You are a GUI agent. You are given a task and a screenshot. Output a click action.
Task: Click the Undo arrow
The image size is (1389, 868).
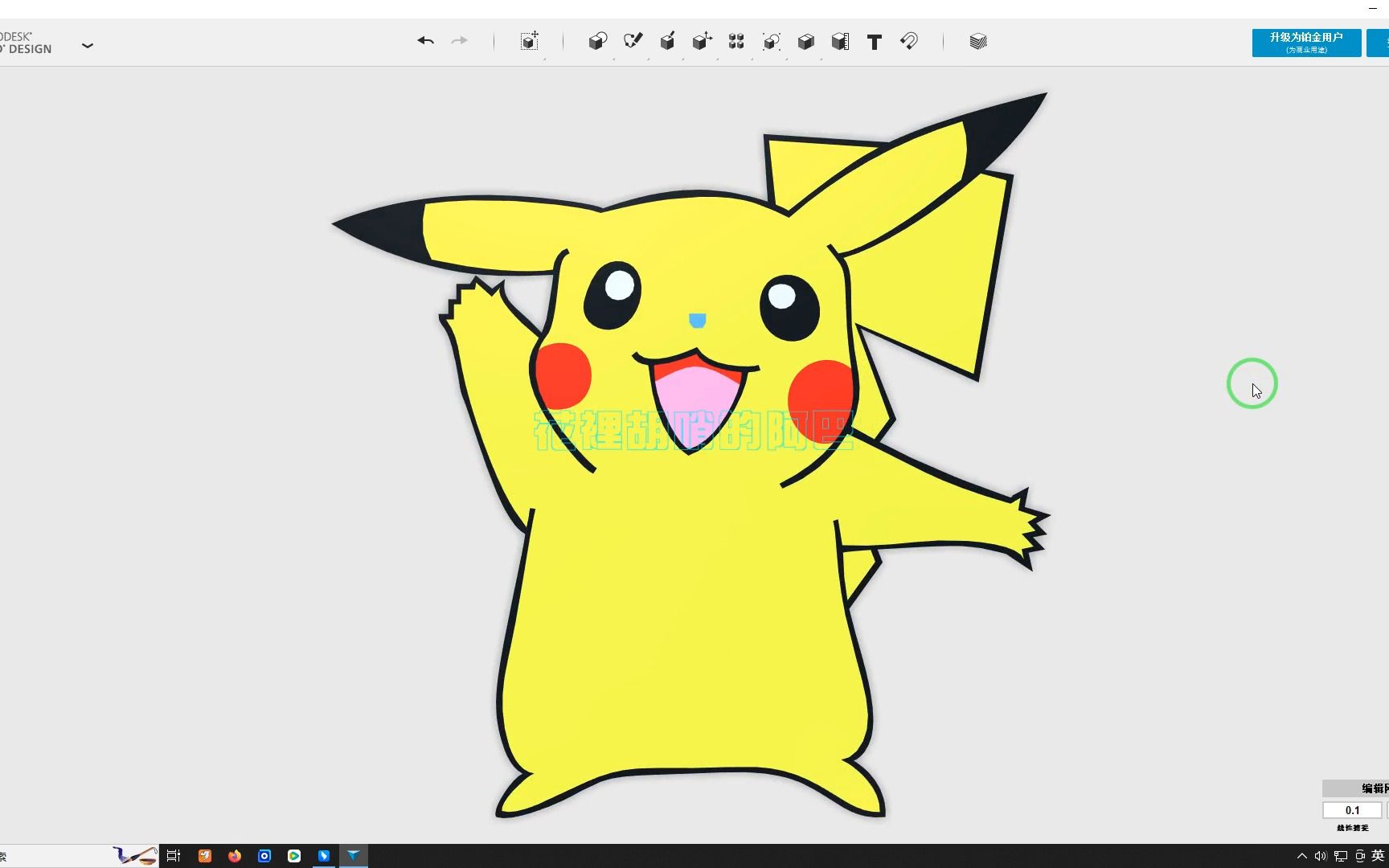pos(425,41)
